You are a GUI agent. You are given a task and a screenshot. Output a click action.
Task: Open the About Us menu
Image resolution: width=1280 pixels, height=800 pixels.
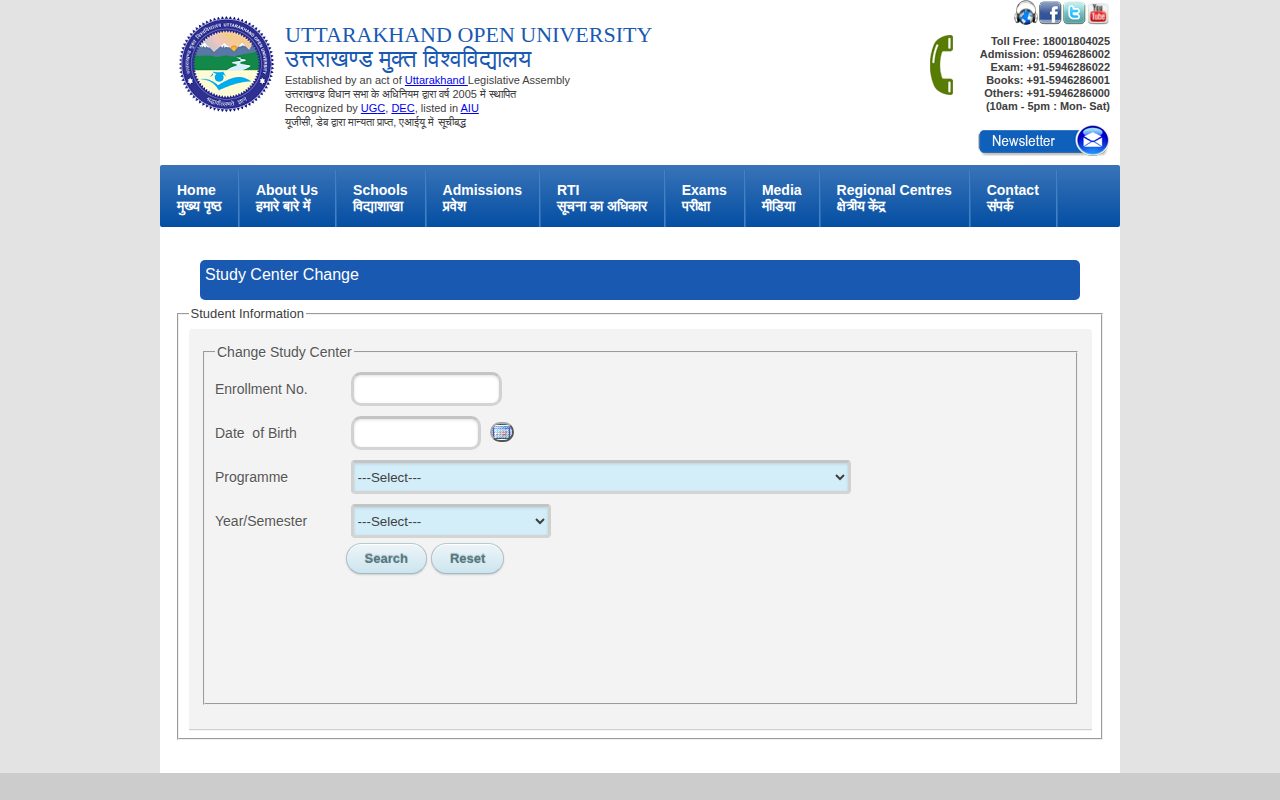[x=287, y=198]
